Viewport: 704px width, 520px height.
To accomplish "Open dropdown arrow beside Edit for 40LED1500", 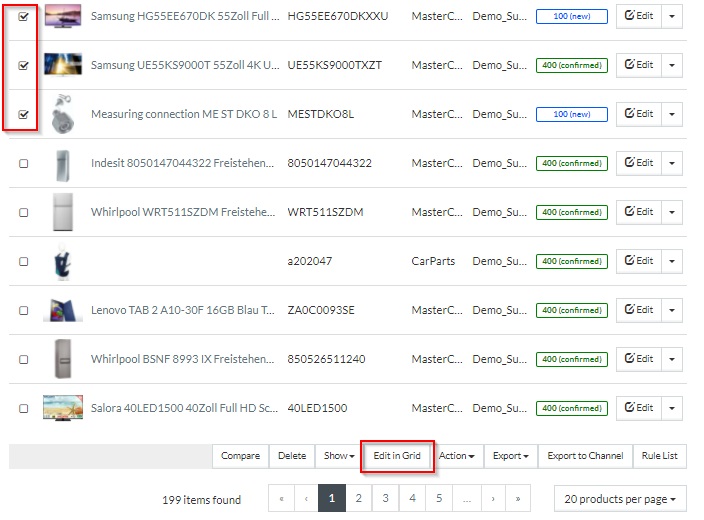I will click(x=672, y=408).
